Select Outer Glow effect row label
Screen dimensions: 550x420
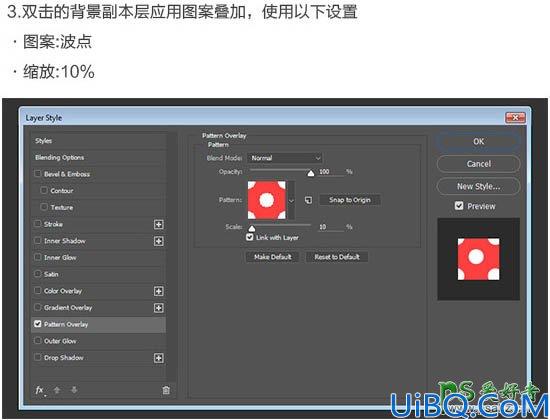tap(60, 341)
